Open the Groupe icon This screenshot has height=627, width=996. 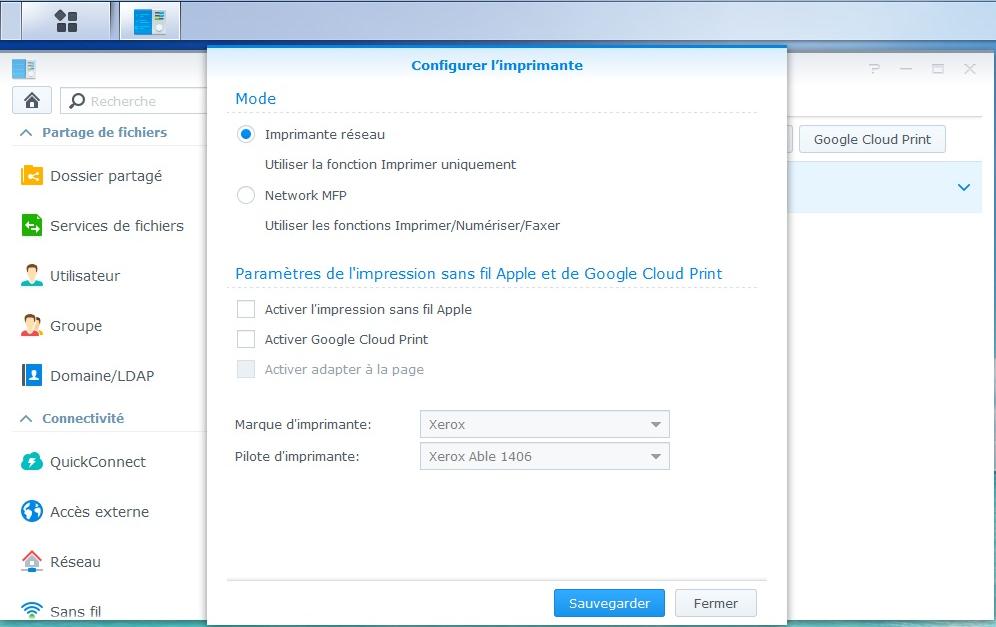[x=32, y=326]
